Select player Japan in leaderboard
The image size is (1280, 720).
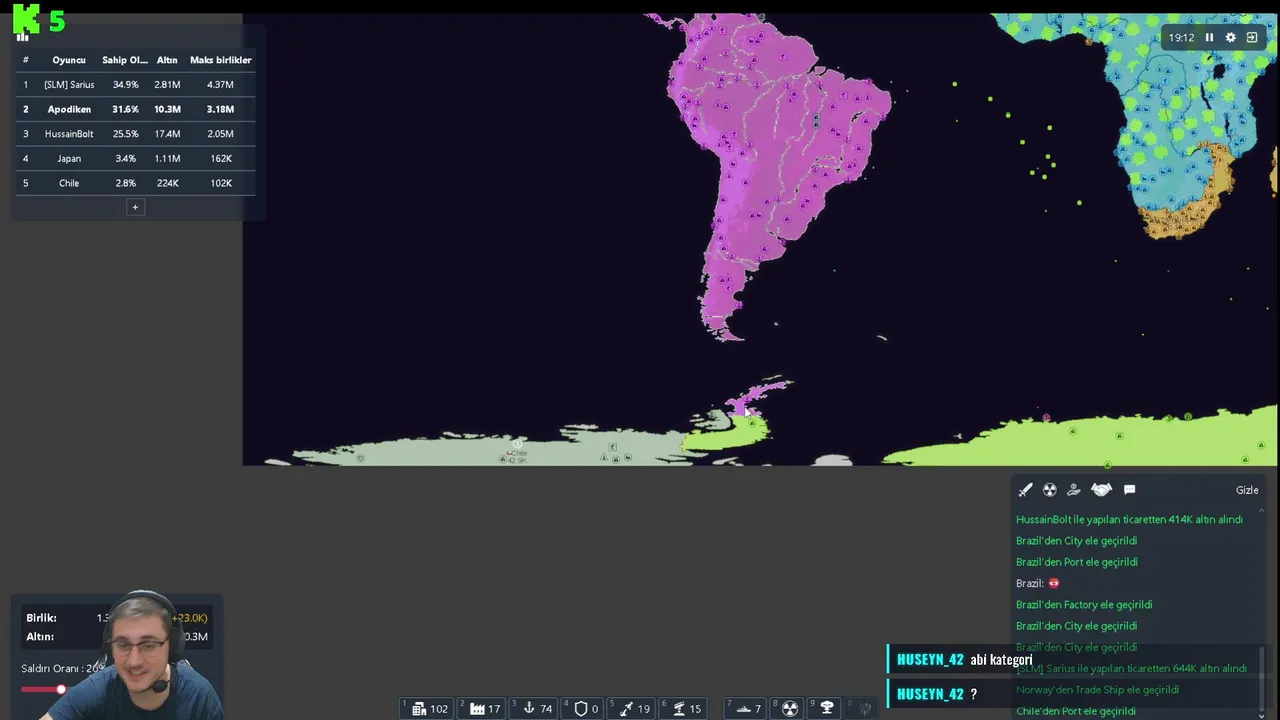tap(69, 158)
